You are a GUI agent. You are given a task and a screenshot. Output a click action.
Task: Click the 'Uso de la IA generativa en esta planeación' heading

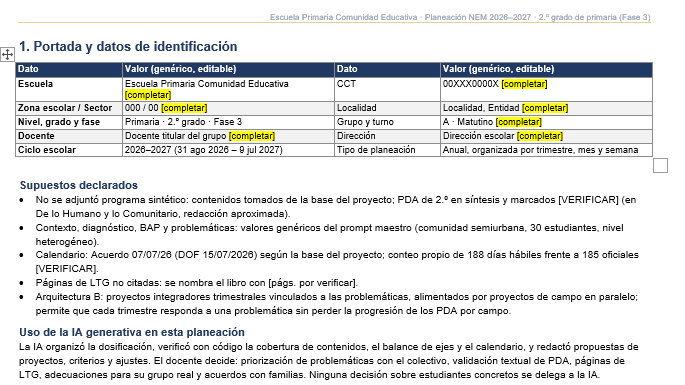(131, 332)
